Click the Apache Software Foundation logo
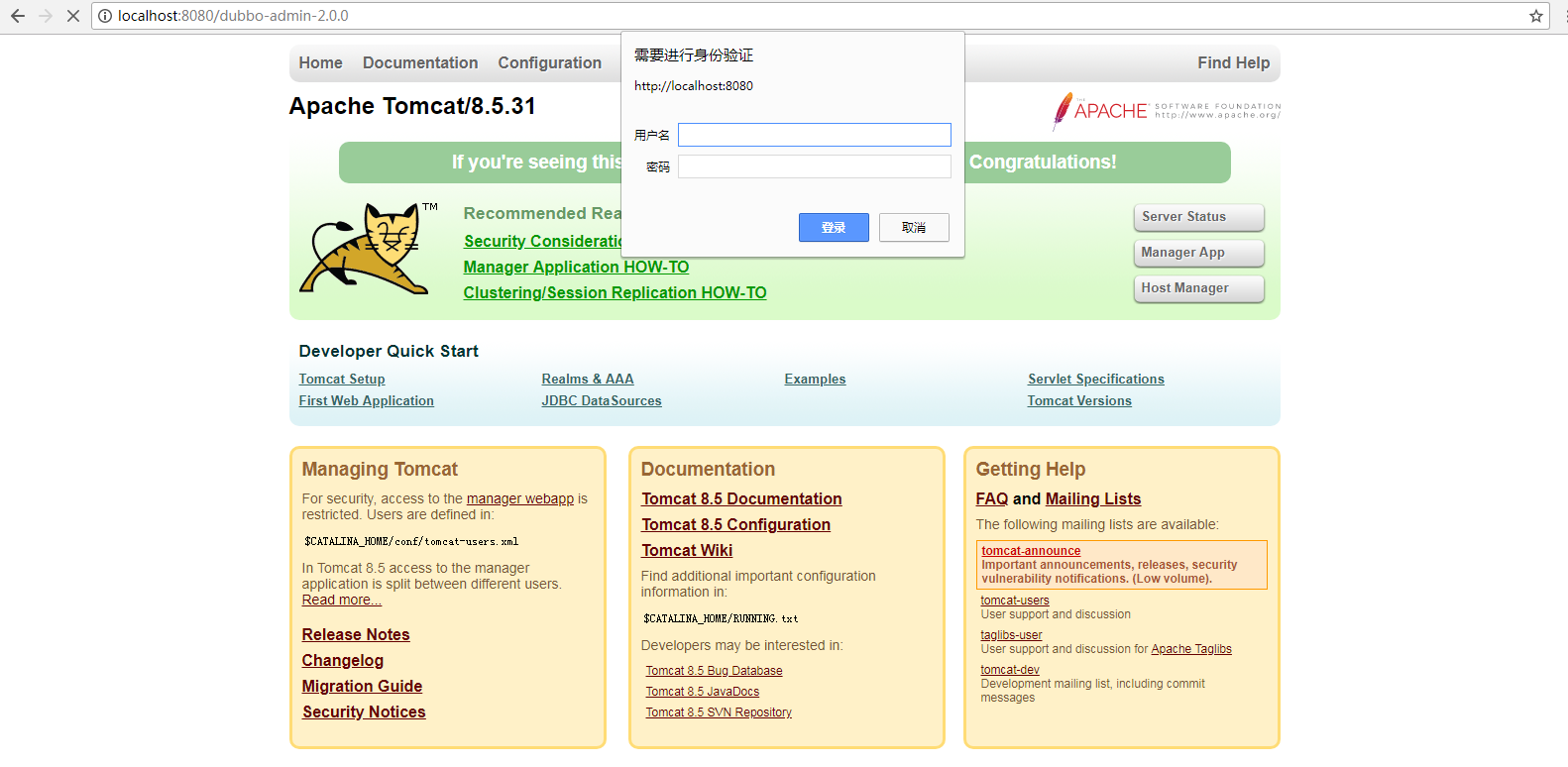 coord(1166,111)
